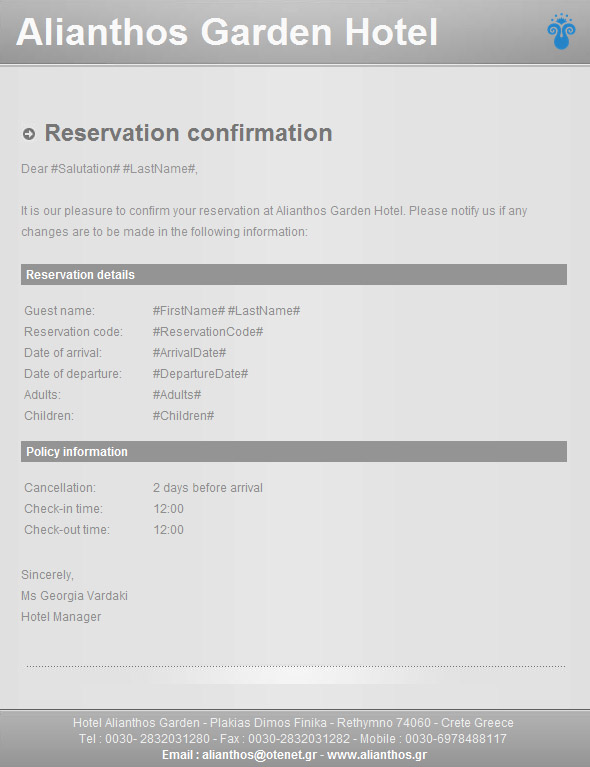590x767 pixels.
Task: Click the Dear #Salutation# #LastName# greeting line
Action: (109, 169)
